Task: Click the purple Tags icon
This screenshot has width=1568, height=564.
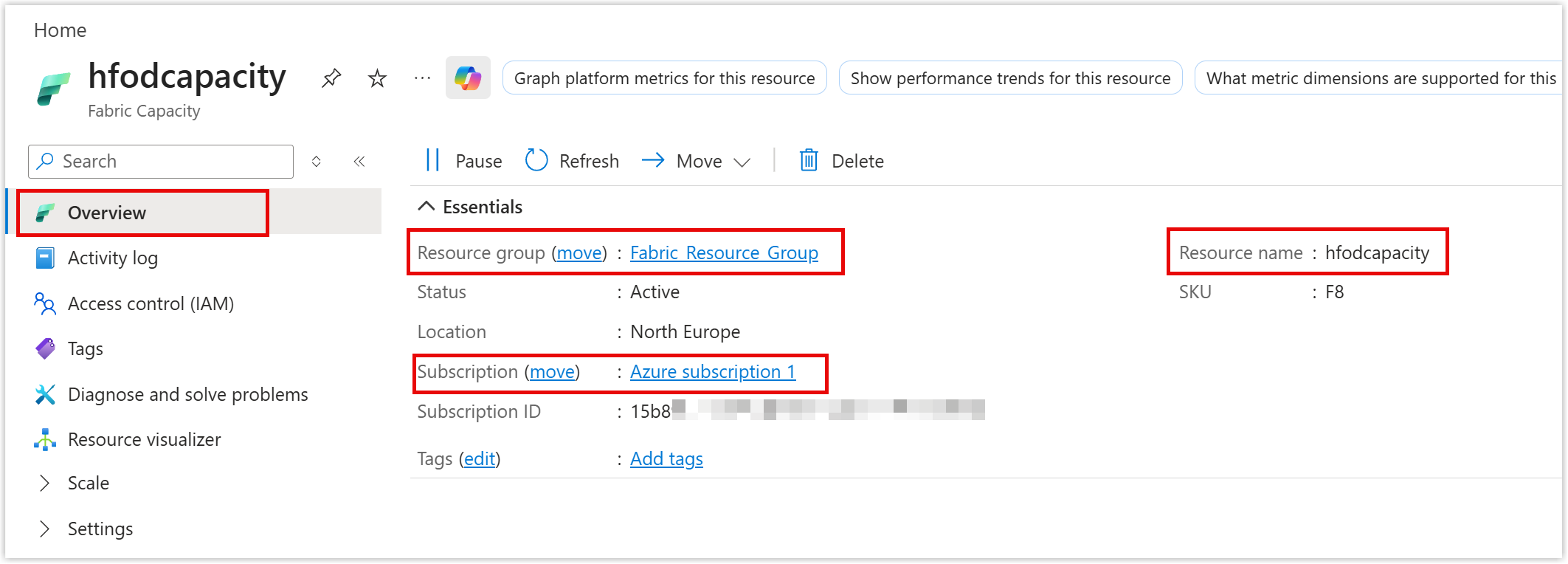Action: tap(45, 348)
